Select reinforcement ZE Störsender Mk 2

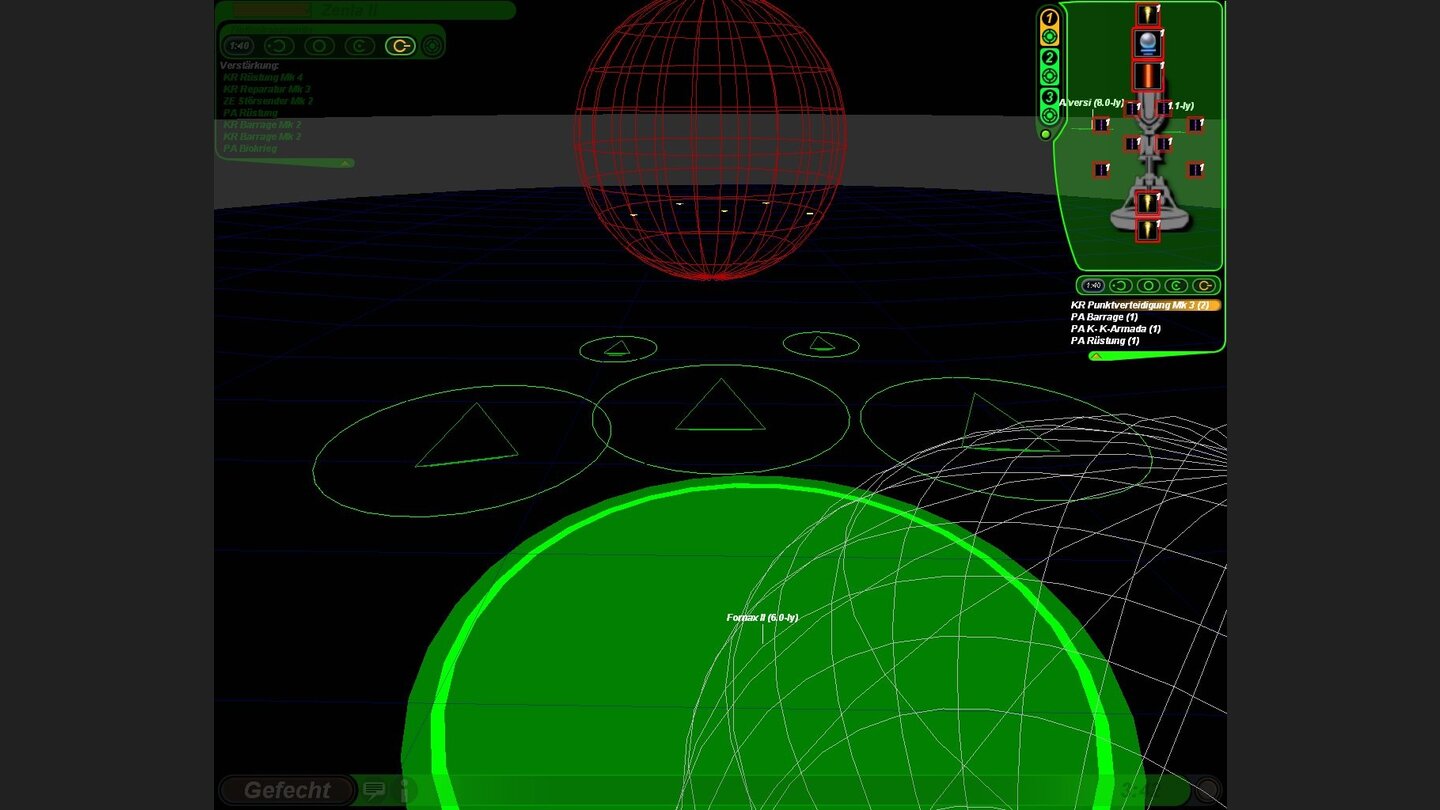(268, 101)
